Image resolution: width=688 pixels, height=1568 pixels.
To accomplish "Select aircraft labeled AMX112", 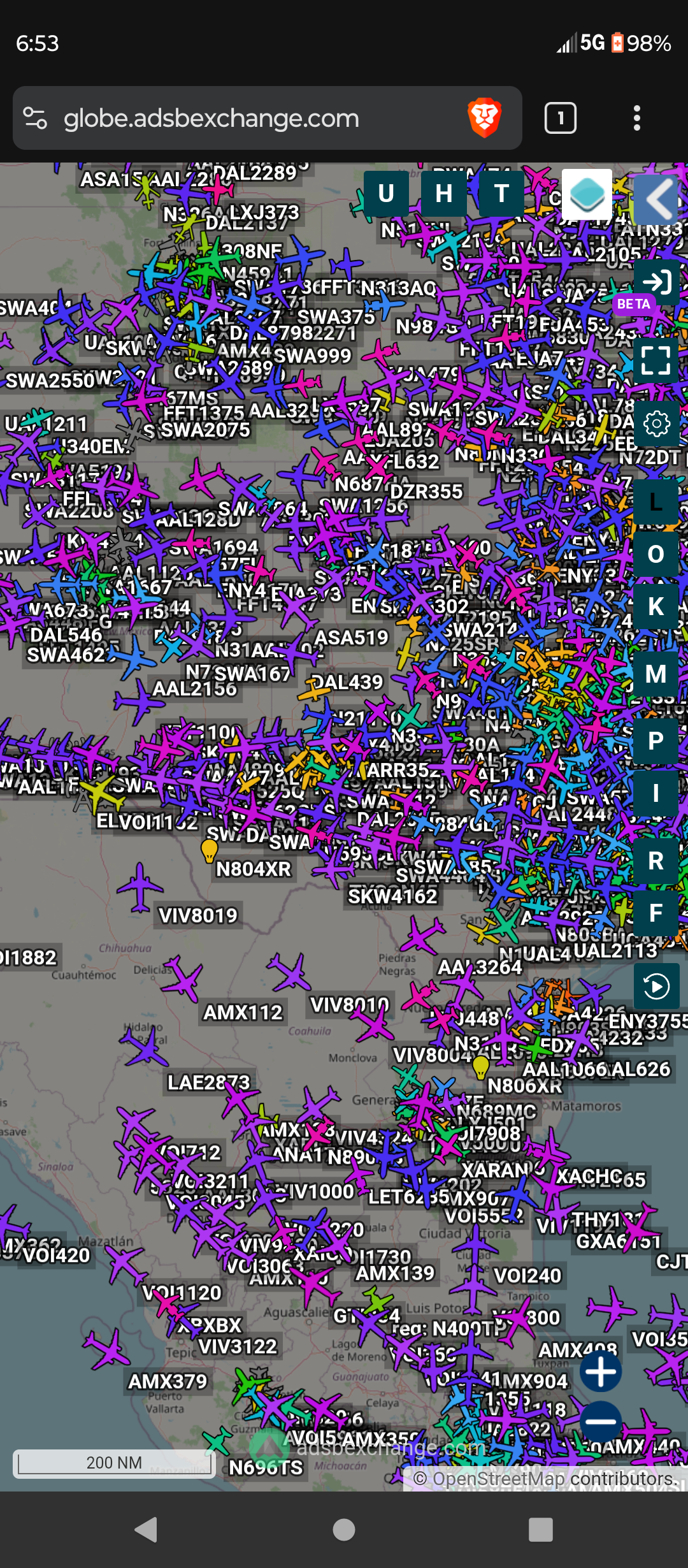I will pos(243,1012).
